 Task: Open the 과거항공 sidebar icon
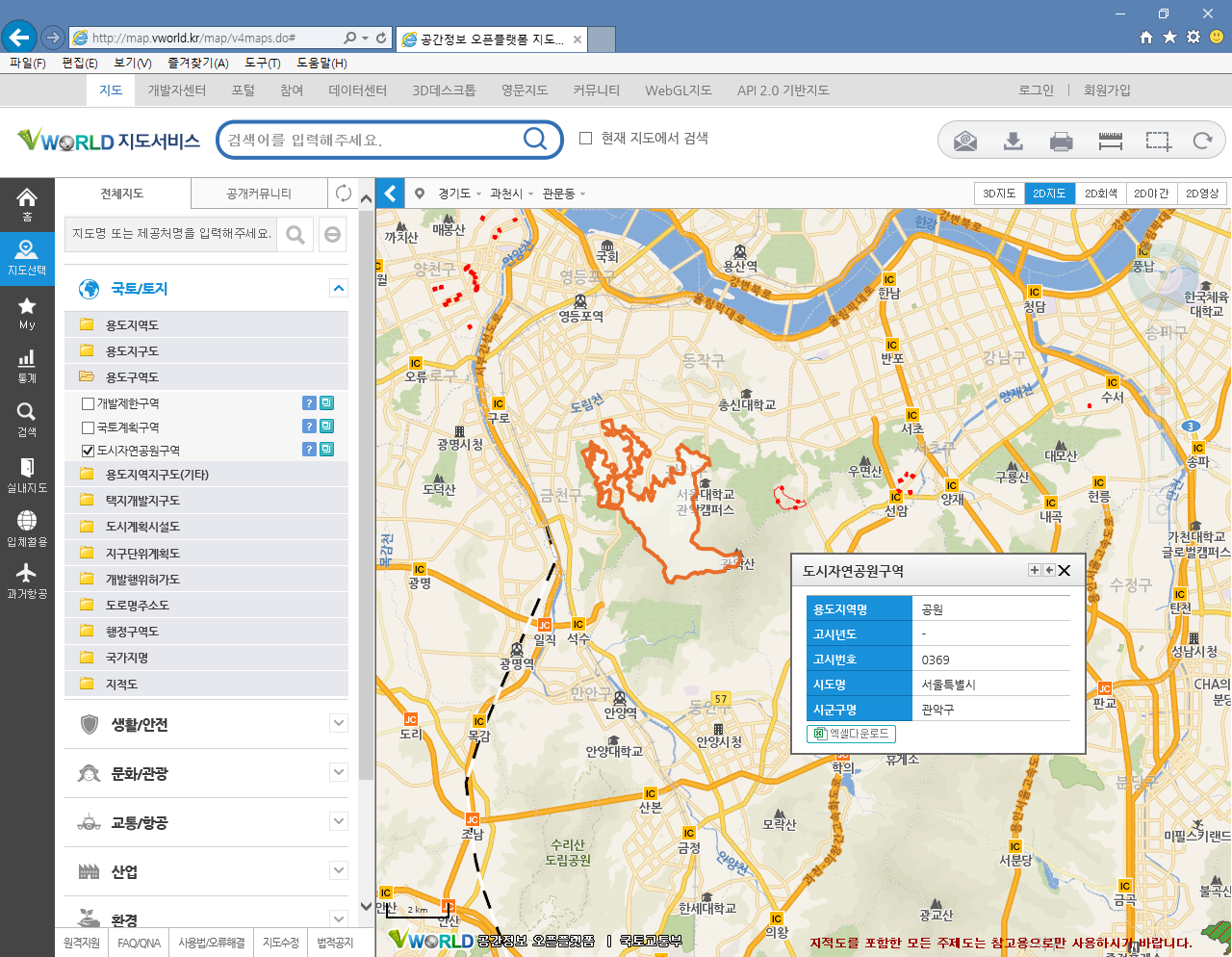27,581
